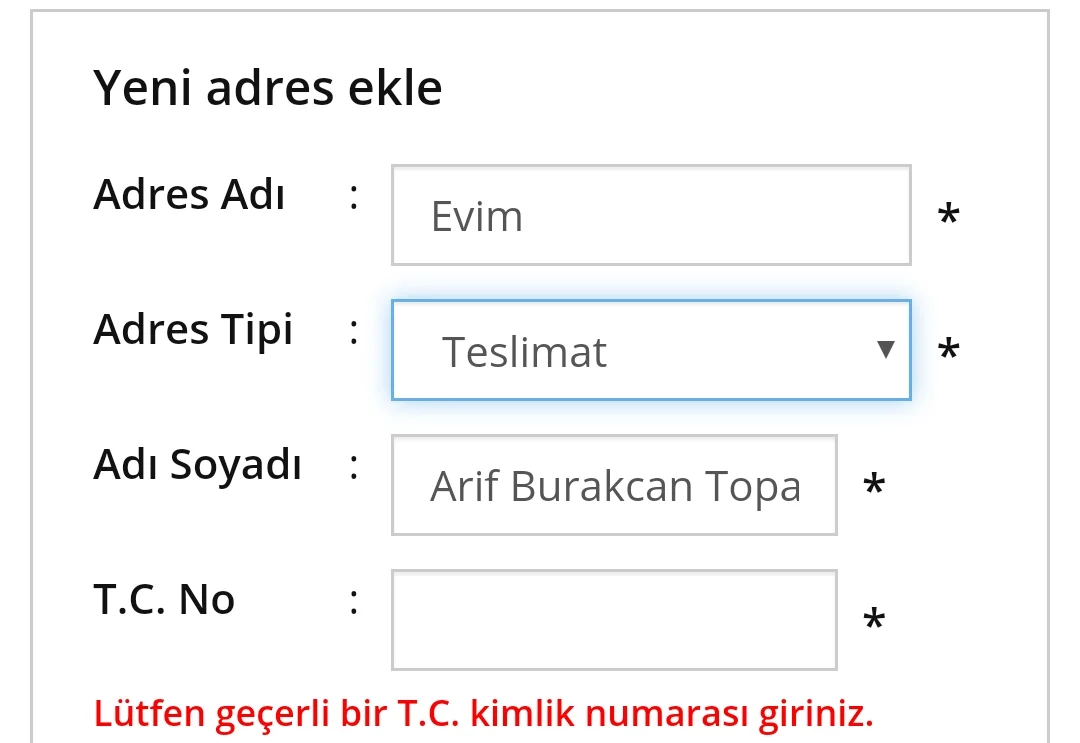This screenshot has width=1080, height=743.
Task: Focus the empty T.C. No input box
Action: tap(613, 619)
